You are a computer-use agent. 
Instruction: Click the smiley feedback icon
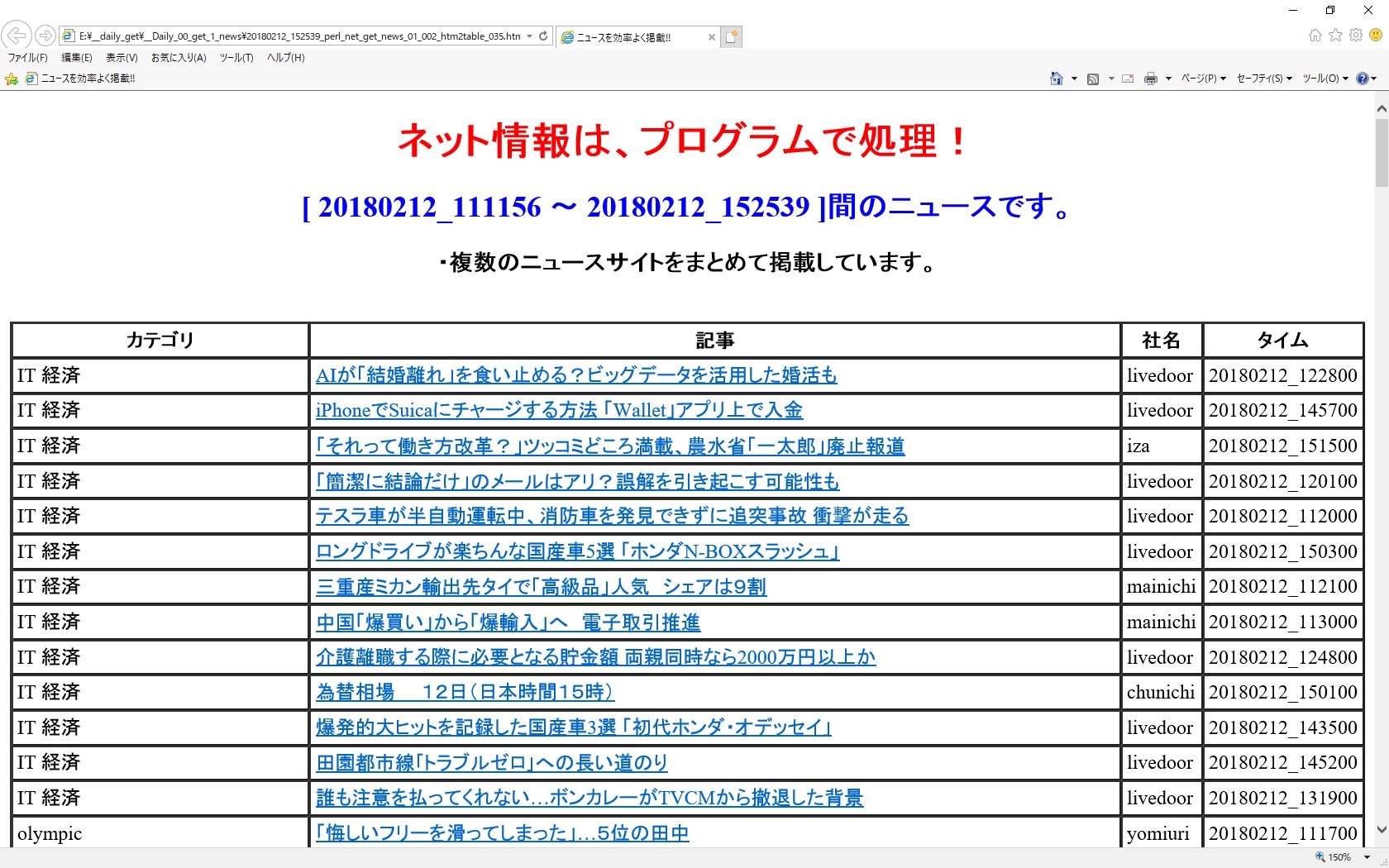tap(1376, 35)
